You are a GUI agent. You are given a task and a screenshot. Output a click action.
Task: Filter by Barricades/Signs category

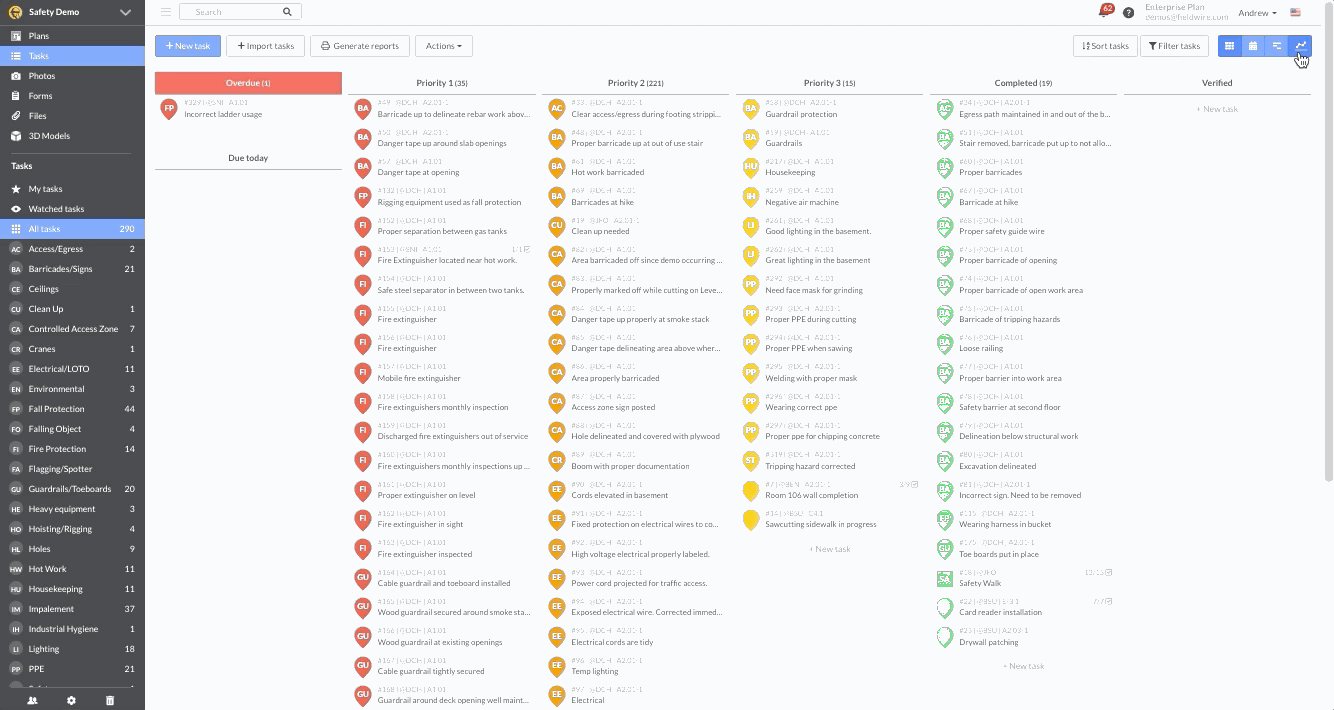(72, 269)
